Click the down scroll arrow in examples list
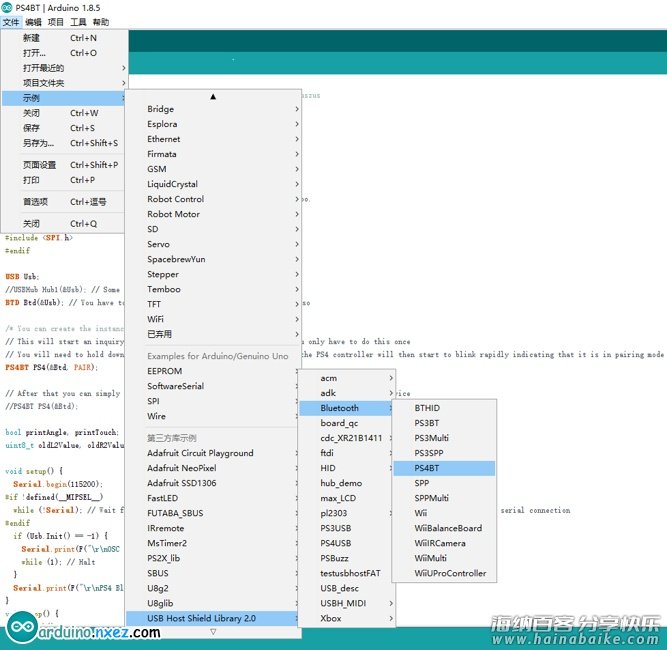This screenshot has height=650, width=667. (x=213, y=632)
